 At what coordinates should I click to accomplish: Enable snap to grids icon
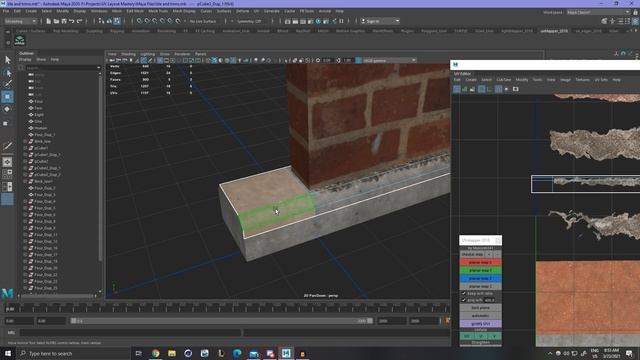point(139,21)
